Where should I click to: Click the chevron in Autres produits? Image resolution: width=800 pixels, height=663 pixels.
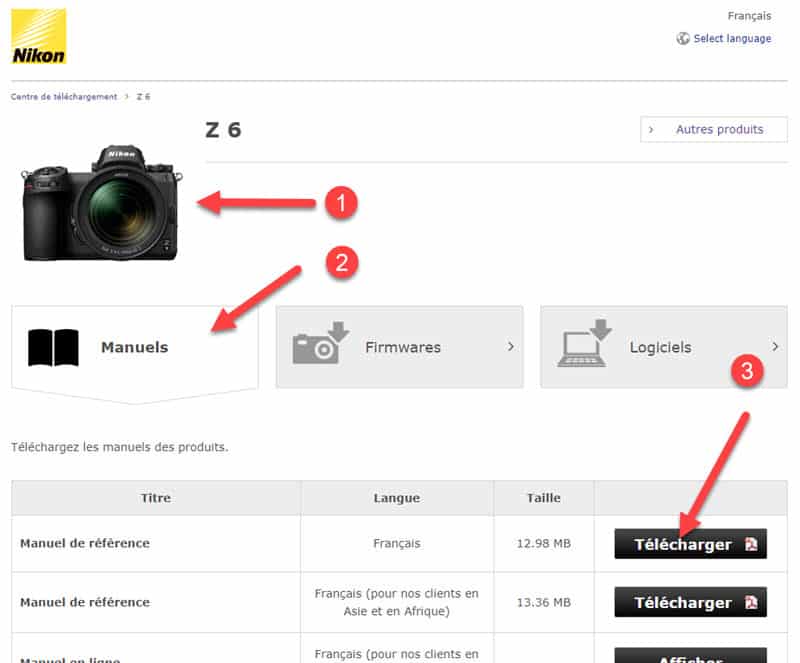[651, 130]
